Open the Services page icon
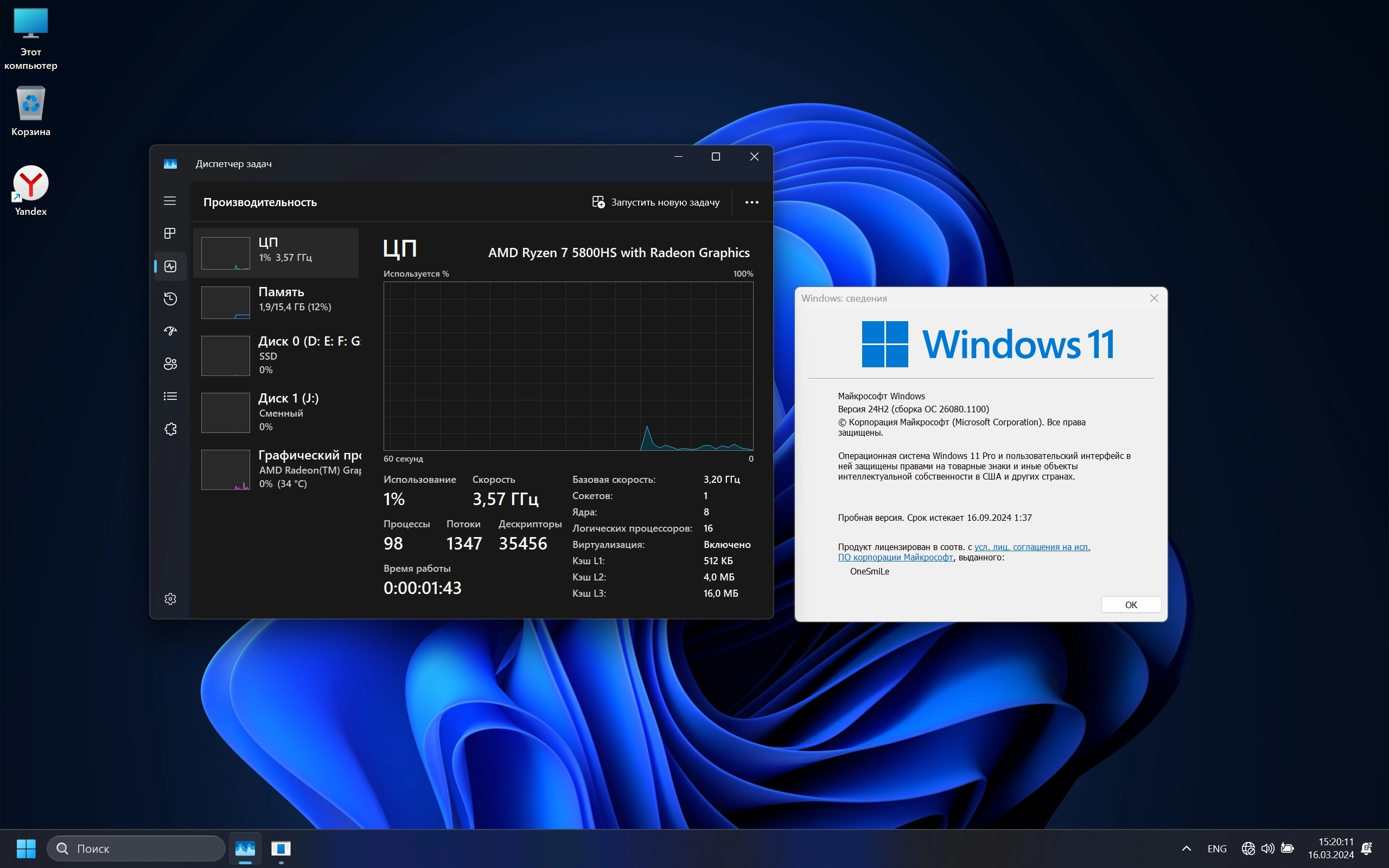 (170, 429)
